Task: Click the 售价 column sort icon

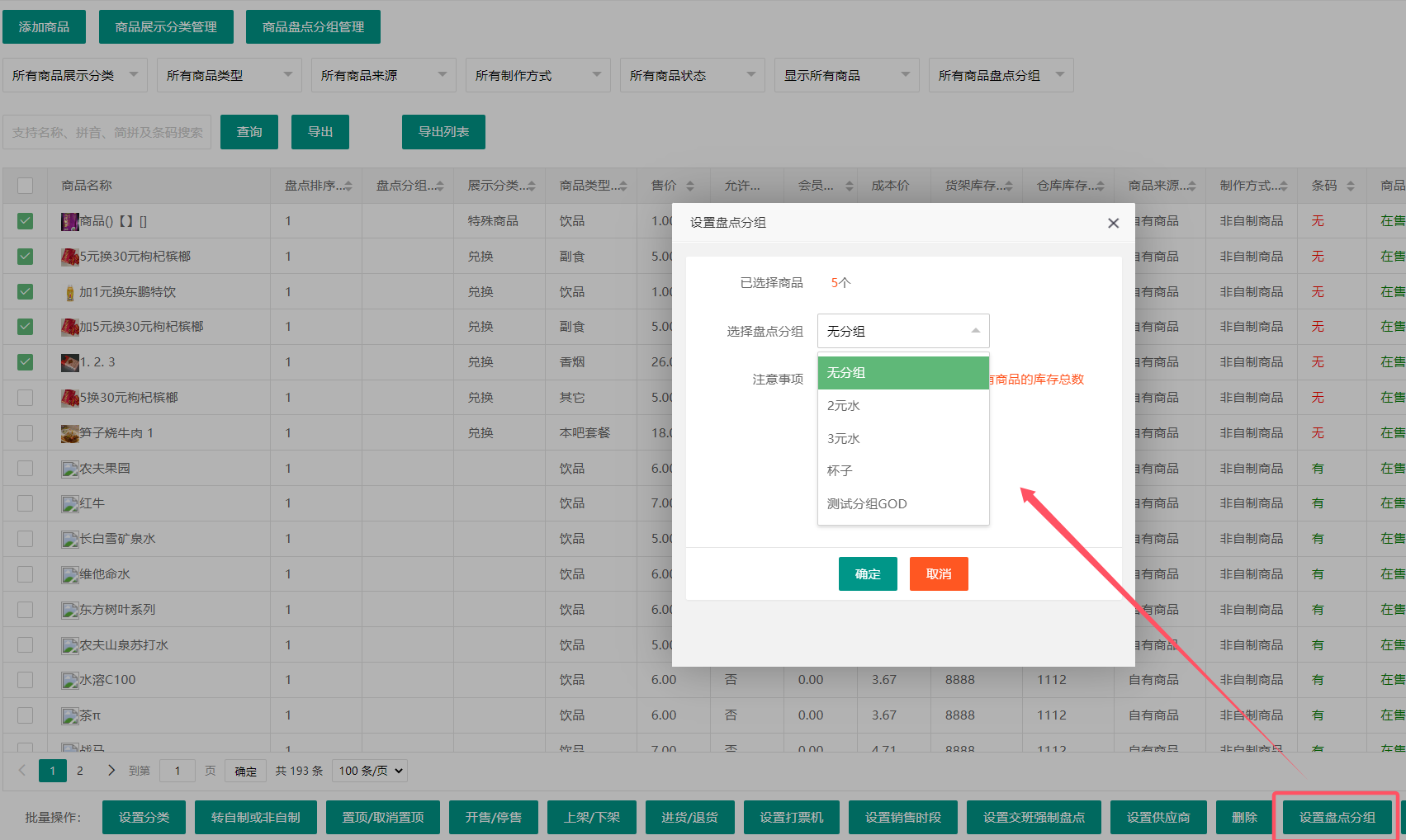Action: point(690,186)
